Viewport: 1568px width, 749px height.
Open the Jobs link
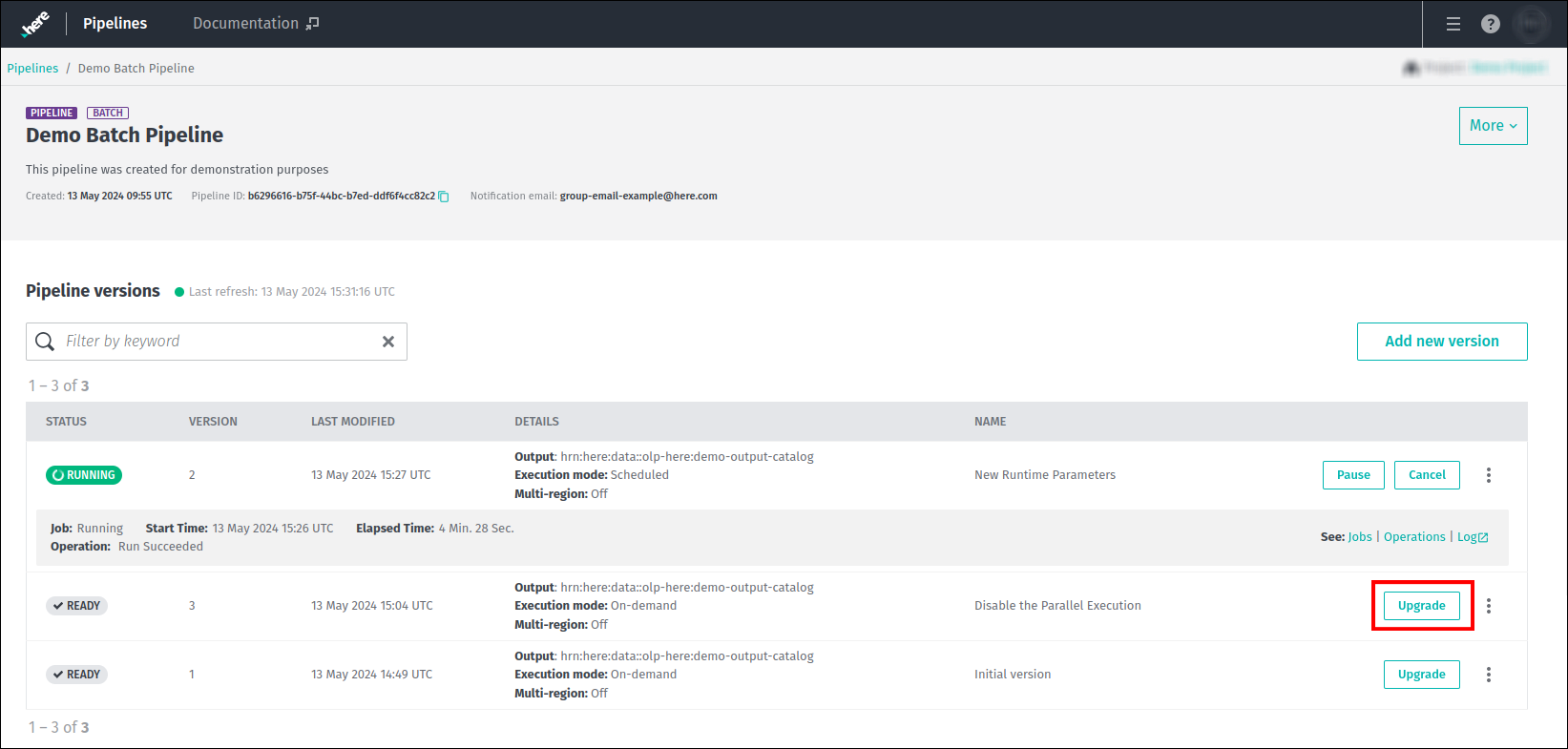[x=1360, y=537]
